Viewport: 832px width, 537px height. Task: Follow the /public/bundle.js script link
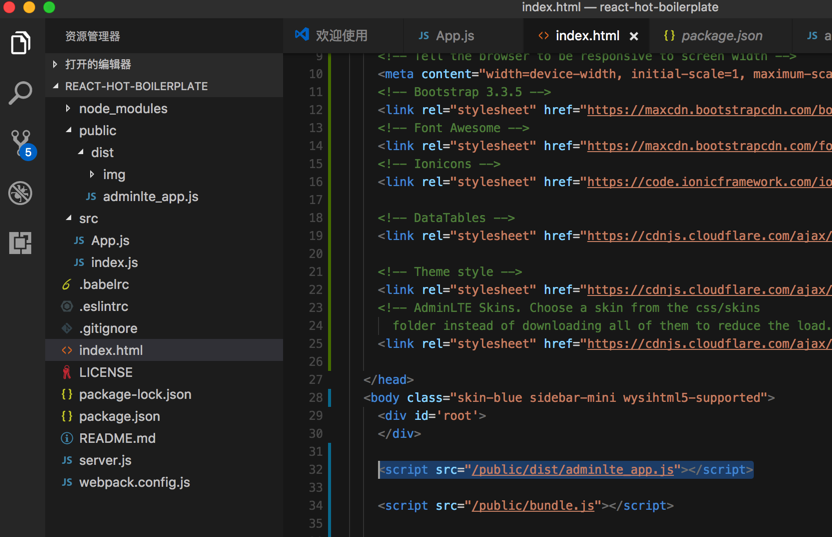534,506
